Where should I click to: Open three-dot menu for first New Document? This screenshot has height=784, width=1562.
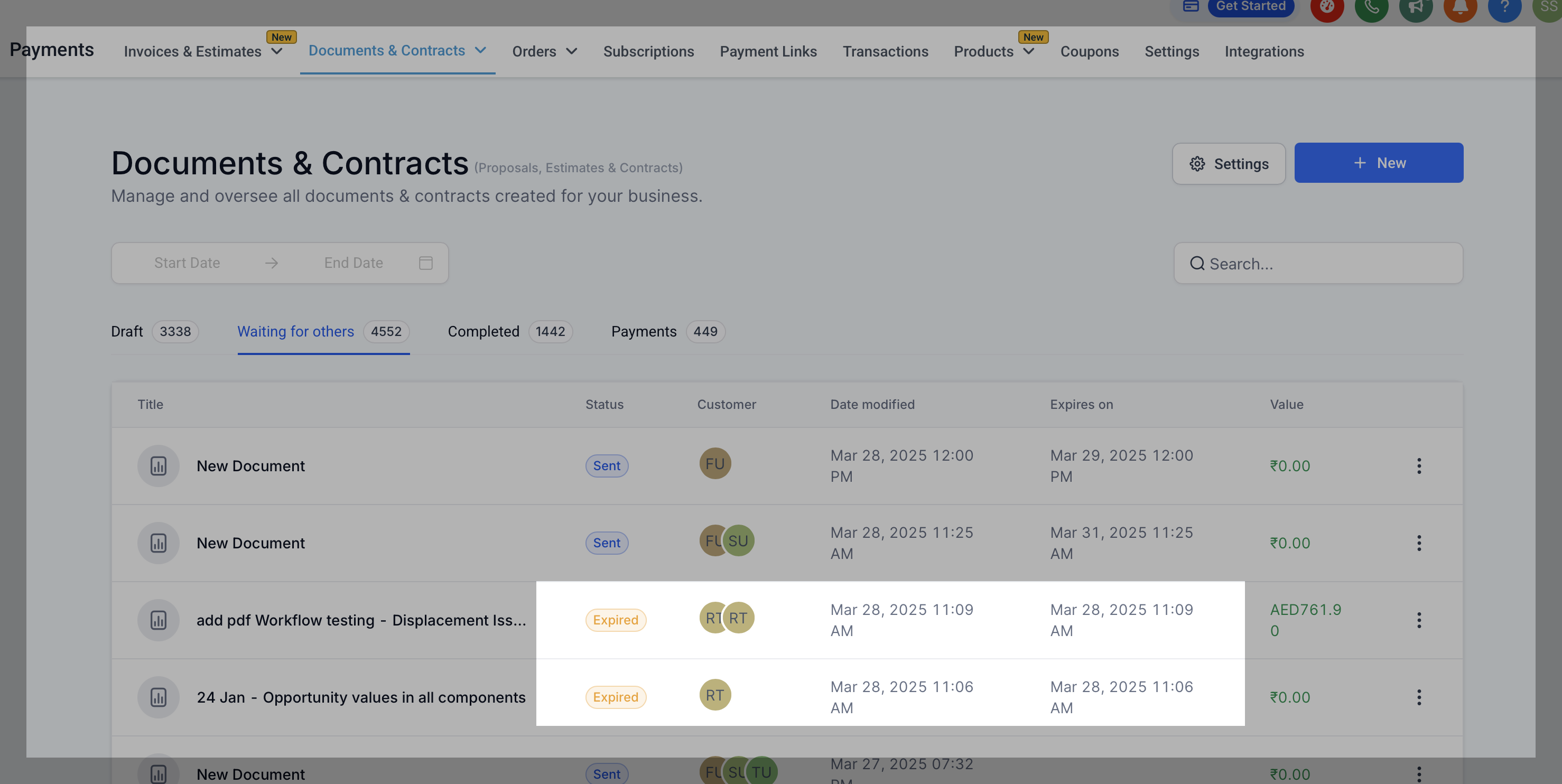[1419, 465]
